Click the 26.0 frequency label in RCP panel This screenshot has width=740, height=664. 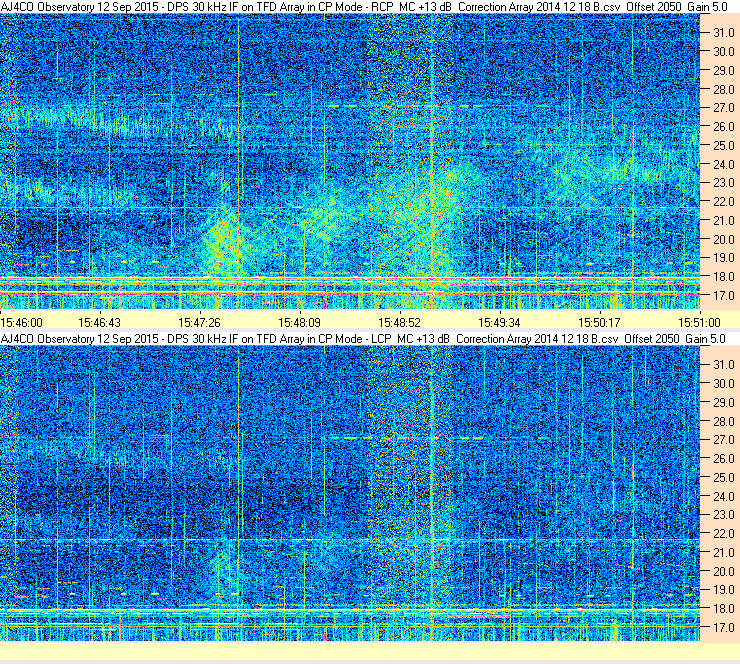tap(724, 127)
